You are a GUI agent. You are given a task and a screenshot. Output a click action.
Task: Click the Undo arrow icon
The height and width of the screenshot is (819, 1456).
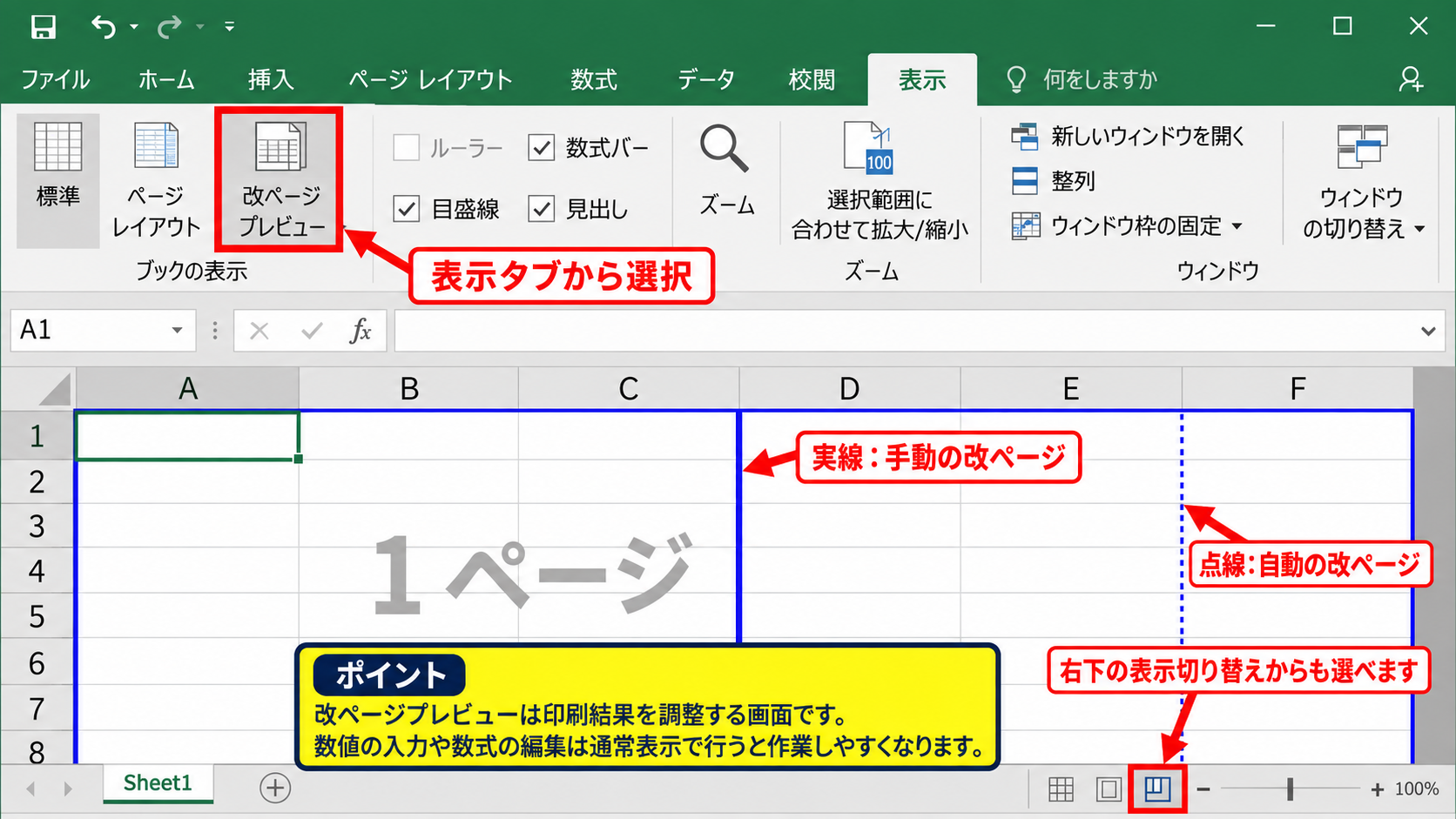coord(104,27)
